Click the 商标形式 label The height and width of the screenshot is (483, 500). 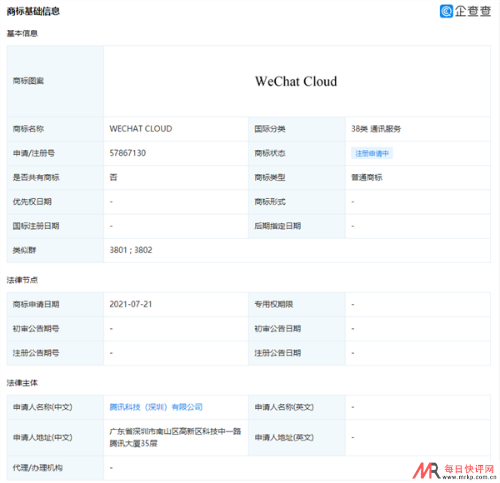[x=270, y=202]
